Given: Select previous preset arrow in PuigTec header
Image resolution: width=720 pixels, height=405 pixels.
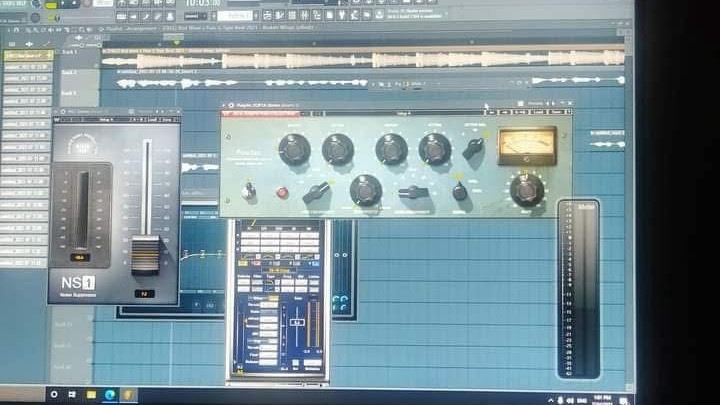Looking at the screenshot, I should tap(547, 103).
